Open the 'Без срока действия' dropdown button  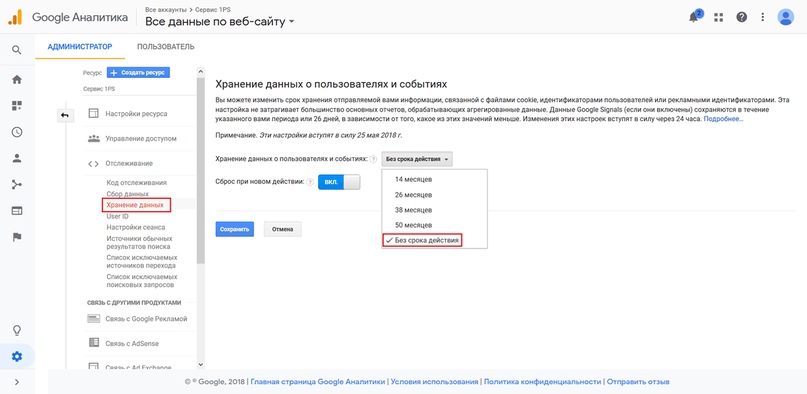click(417, 159)
